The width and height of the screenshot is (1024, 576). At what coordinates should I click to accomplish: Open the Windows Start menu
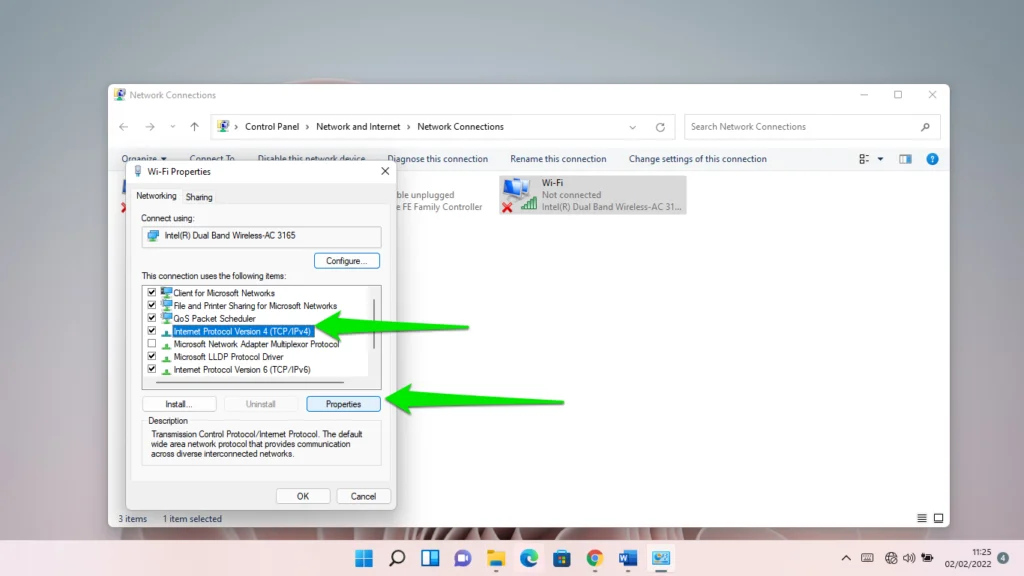pyautogui.click(x=364, y=558)
